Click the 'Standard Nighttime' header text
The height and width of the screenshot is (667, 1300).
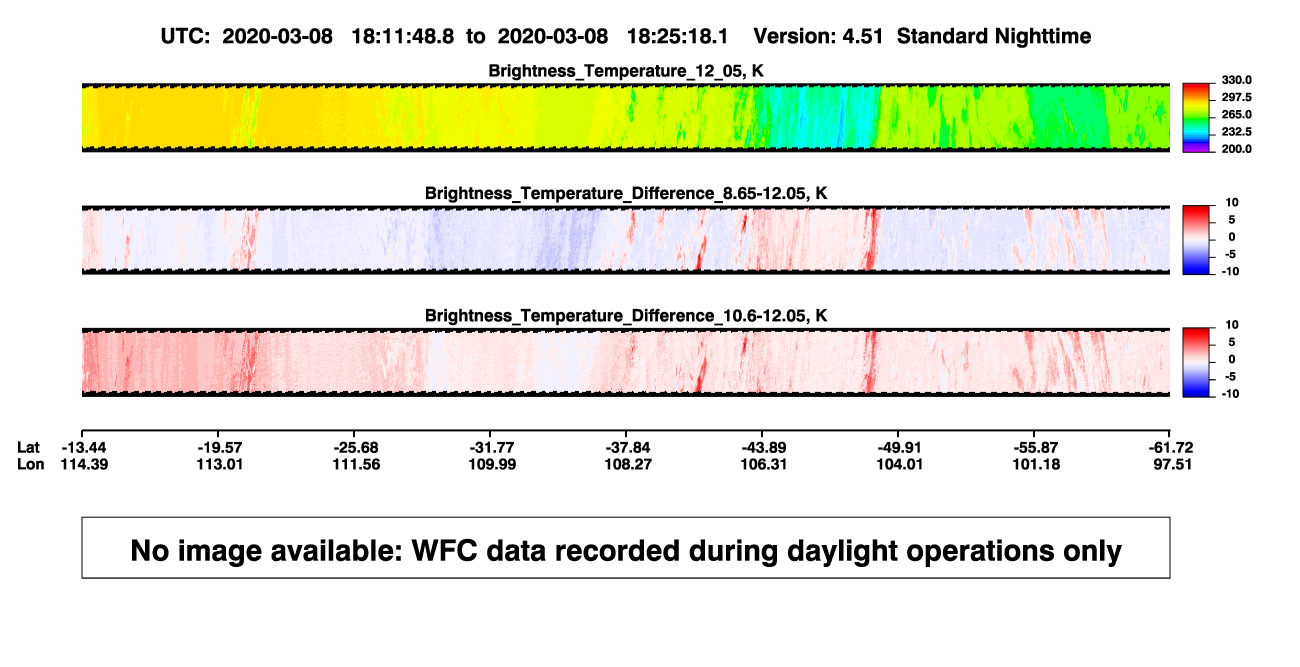(994, 36)
